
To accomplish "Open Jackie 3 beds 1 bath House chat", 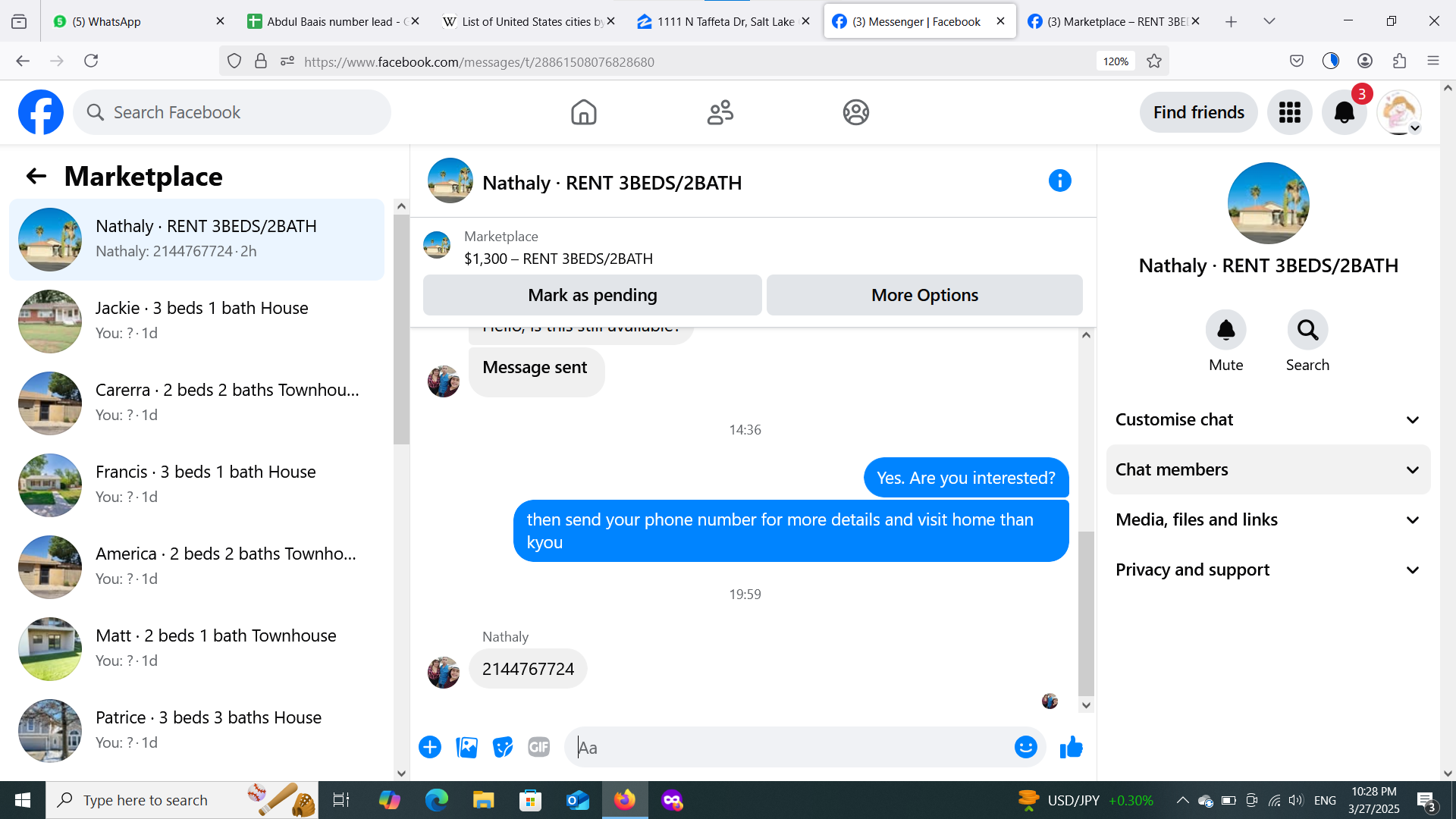I will click(197, 322).
